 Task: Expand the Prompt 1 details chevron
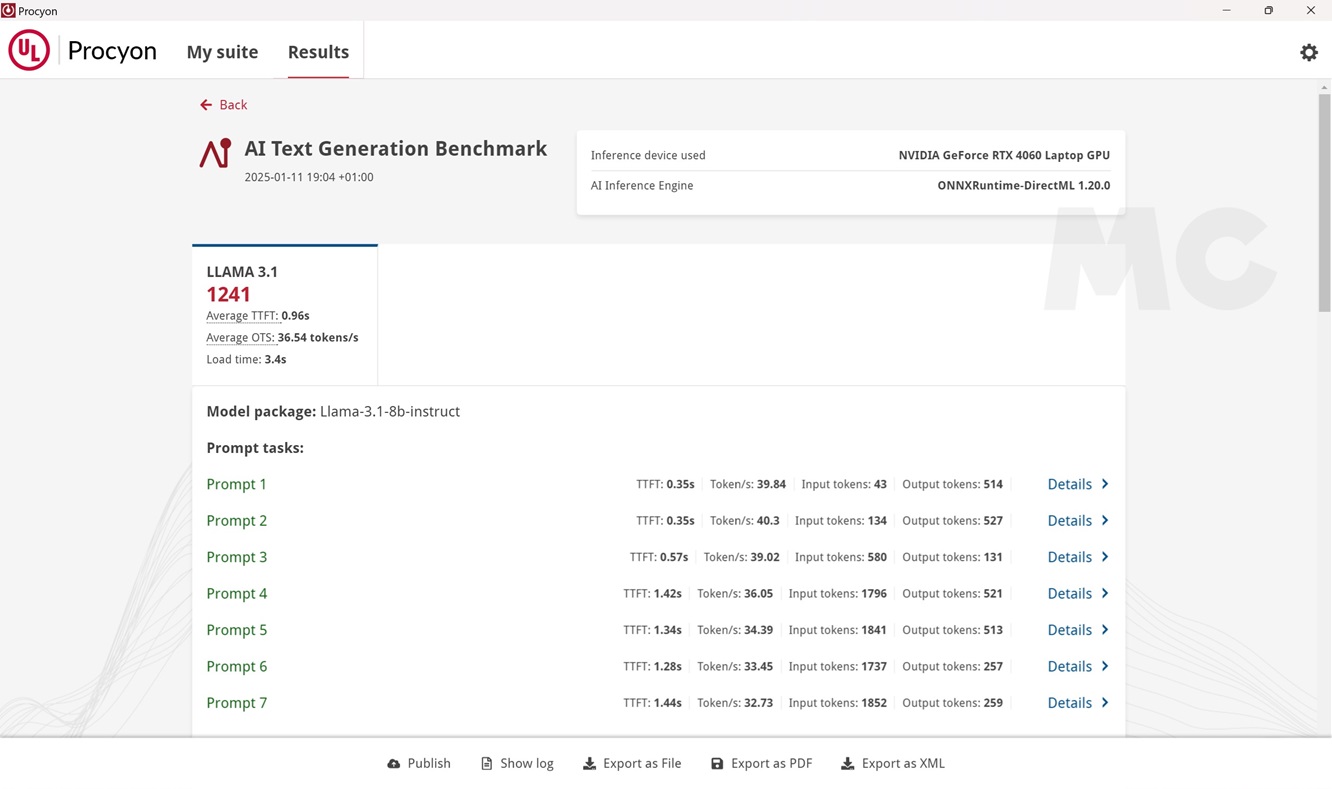pyautogui.click(x=1105, y=484)
